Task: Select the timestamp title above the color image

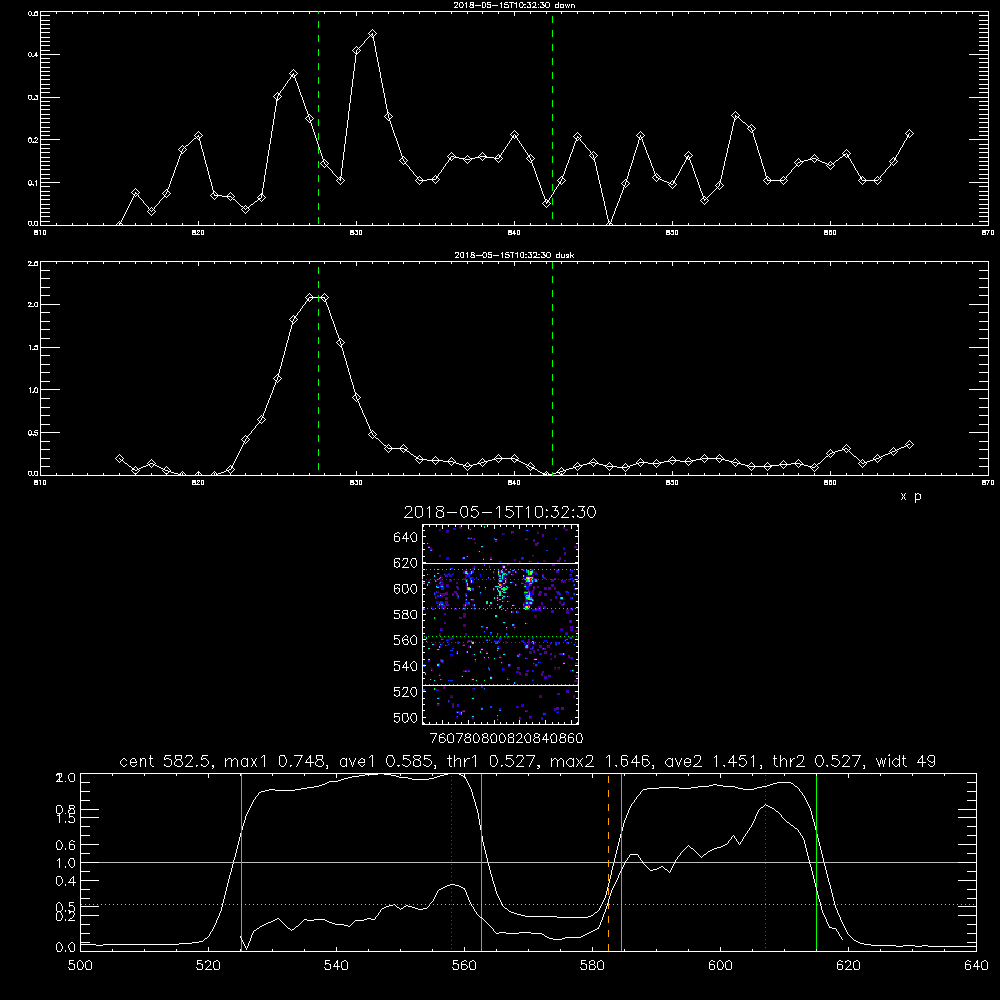Action: [x=500, y=512]
